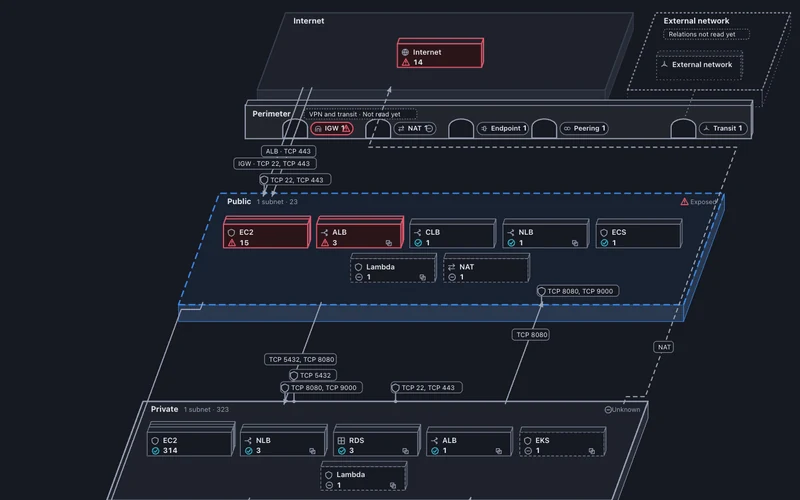
Task: Click the database grid icon on RDS node
Action: coord(341,440)
